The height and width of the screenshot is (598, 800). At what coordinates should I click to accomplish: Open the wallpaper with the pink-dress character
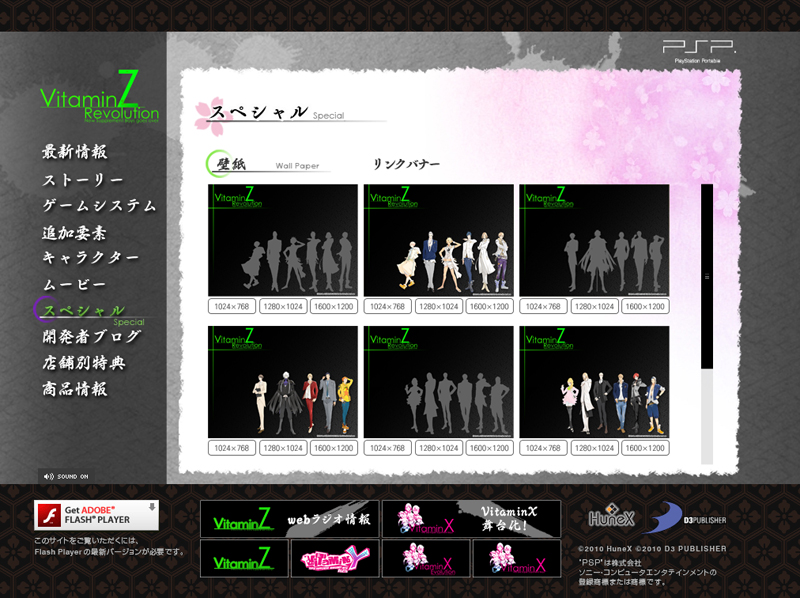point(594,382)
